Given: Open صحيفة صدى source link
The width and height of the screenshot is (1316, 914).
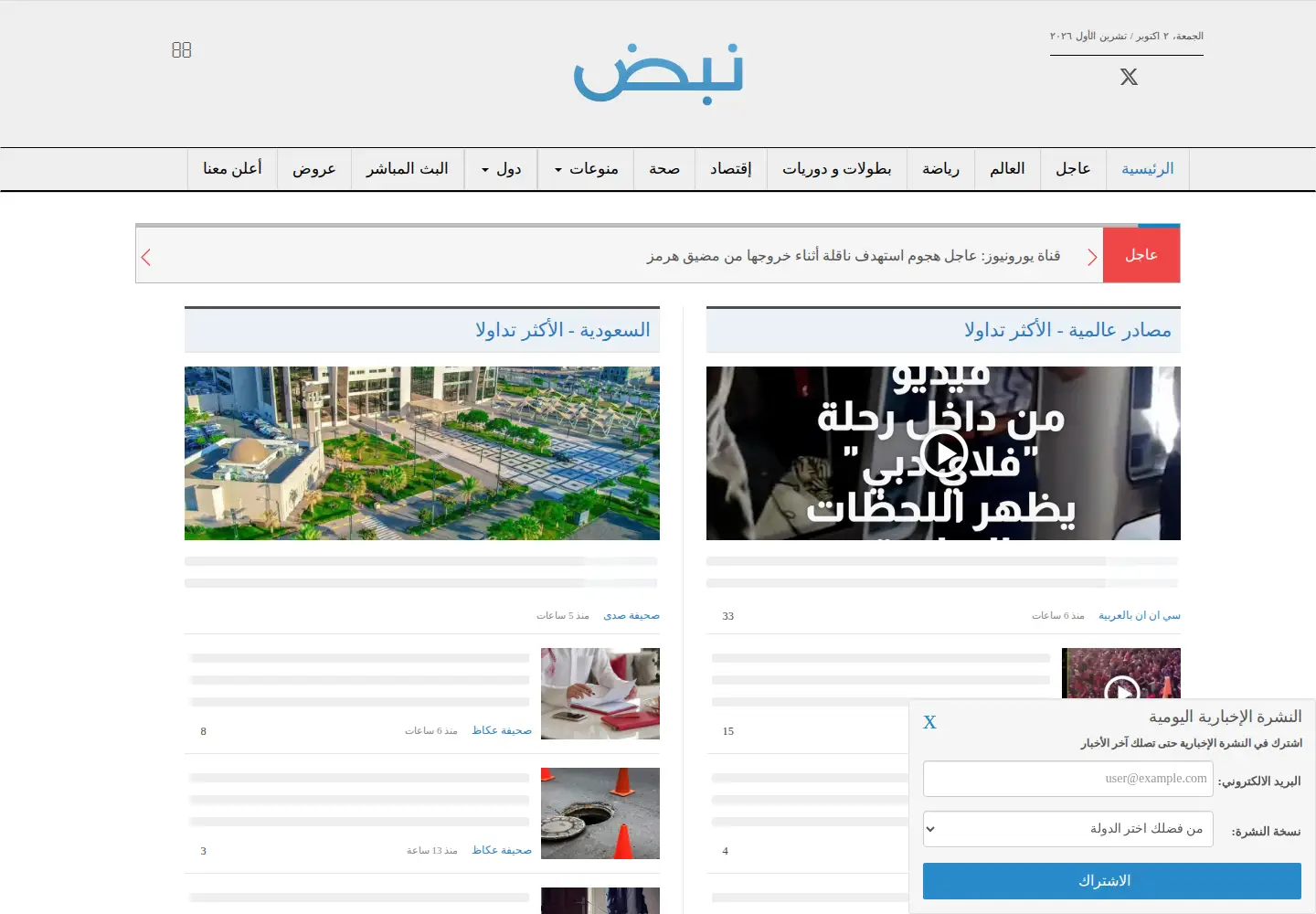Looking at the screenshot, I should click(631, 616).
